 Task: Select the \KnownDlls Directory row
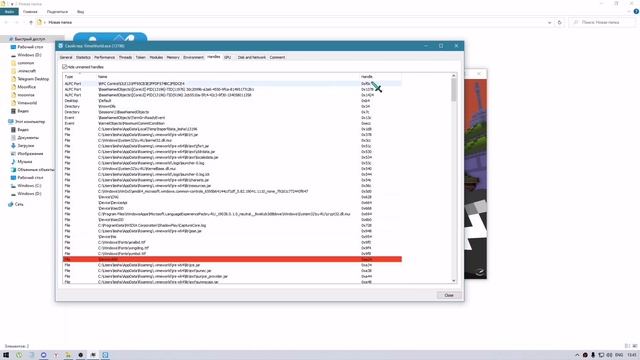[x=232, y=106]
